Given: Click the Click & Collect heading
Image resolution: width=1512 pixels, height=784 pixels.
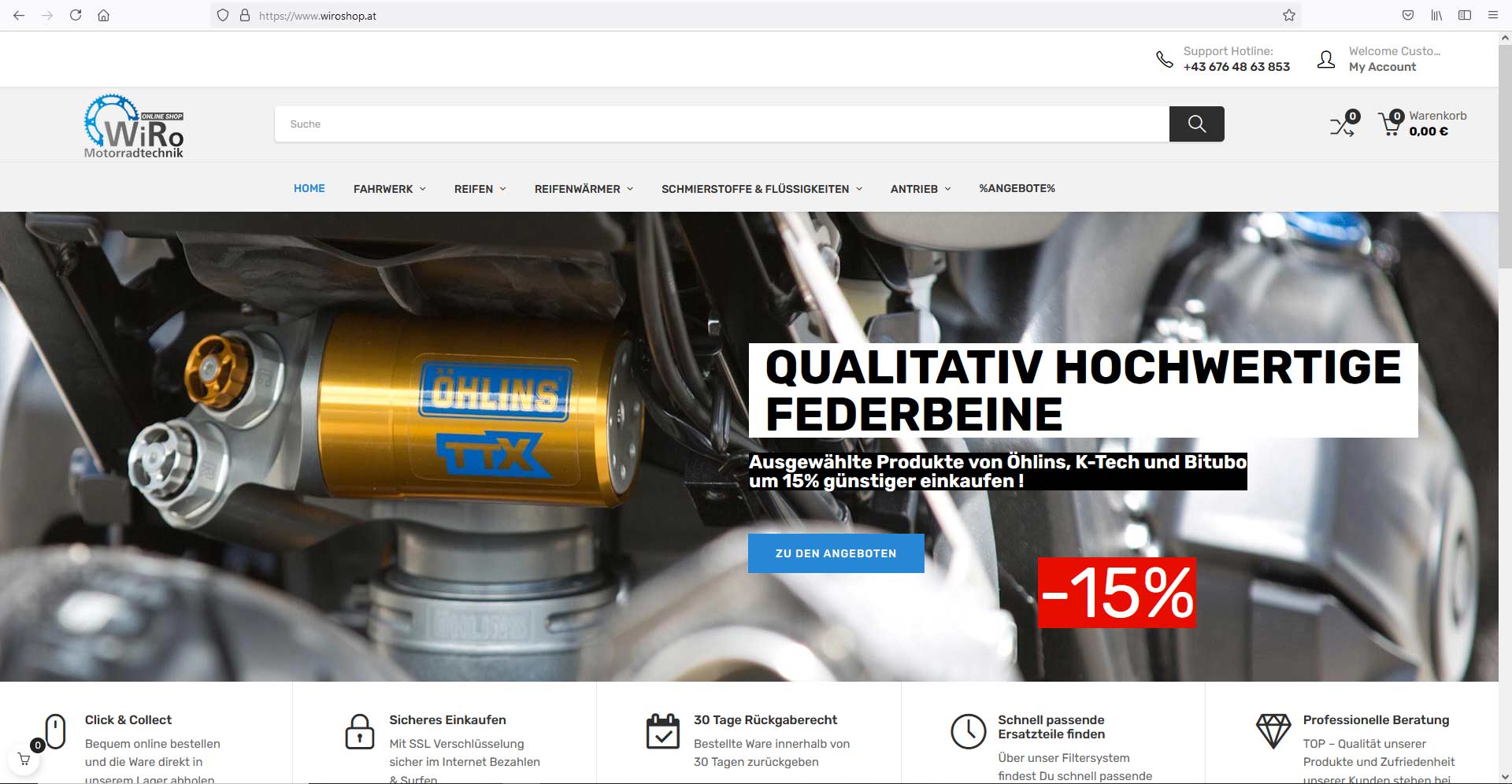Looking at the screenshot, I should pos(128,720).
